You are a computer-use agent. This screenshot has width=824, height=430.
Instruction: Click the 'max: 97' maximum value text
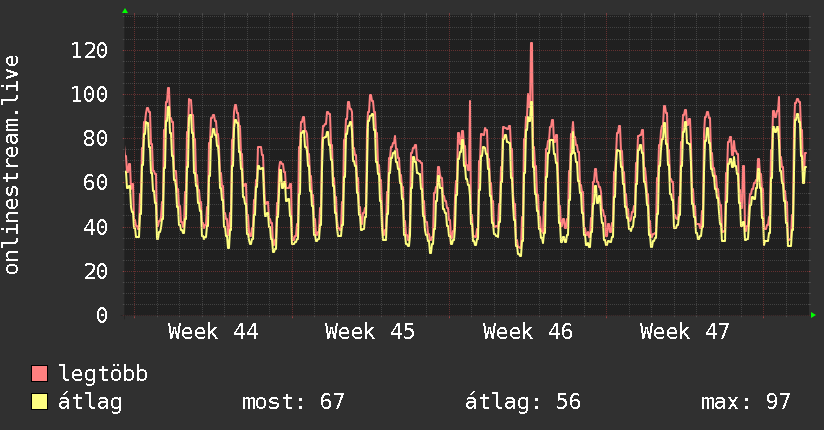(746, 402)
